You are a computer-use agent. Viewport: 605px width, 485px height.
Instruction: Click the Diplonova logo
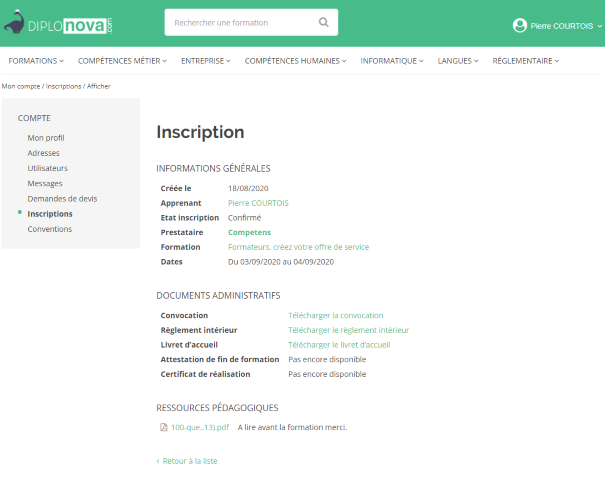click(x=65, y=22)
